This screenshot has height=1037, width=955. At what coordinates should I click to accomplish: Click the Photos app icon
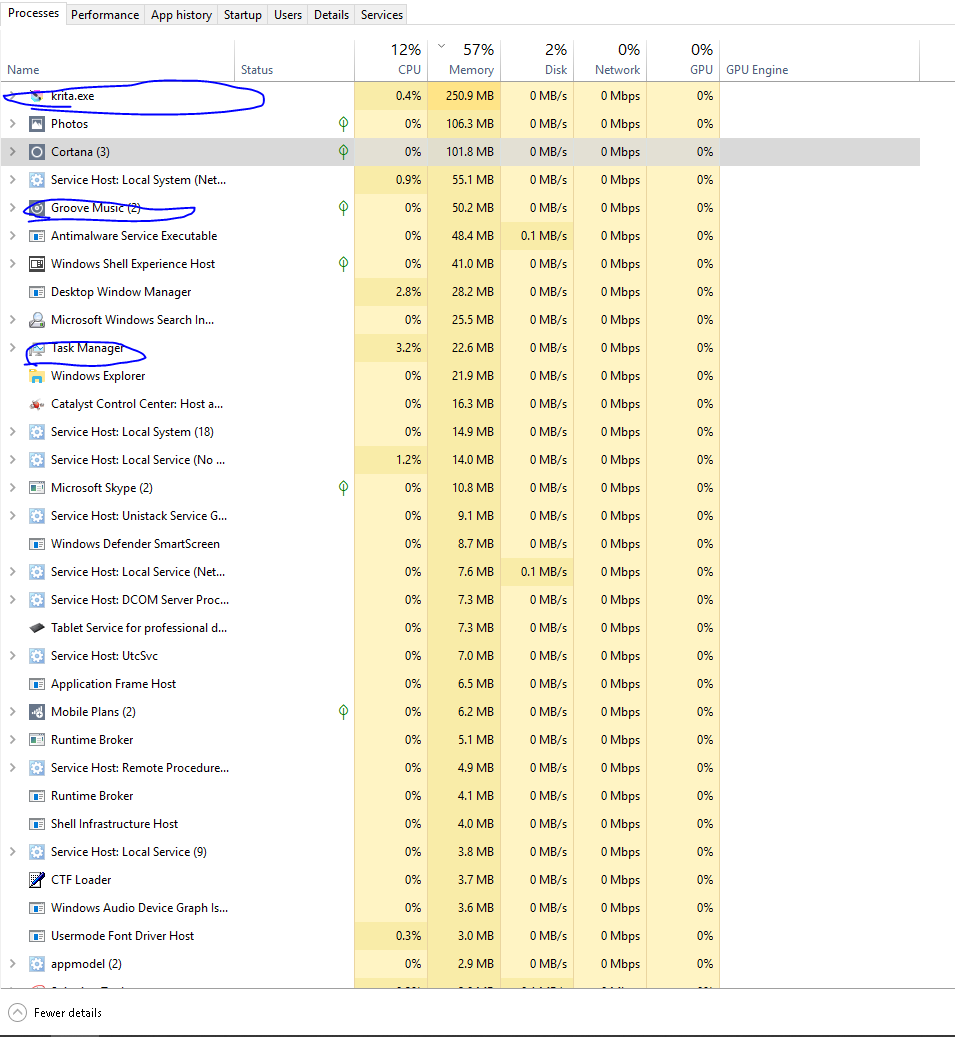point(37,124)
